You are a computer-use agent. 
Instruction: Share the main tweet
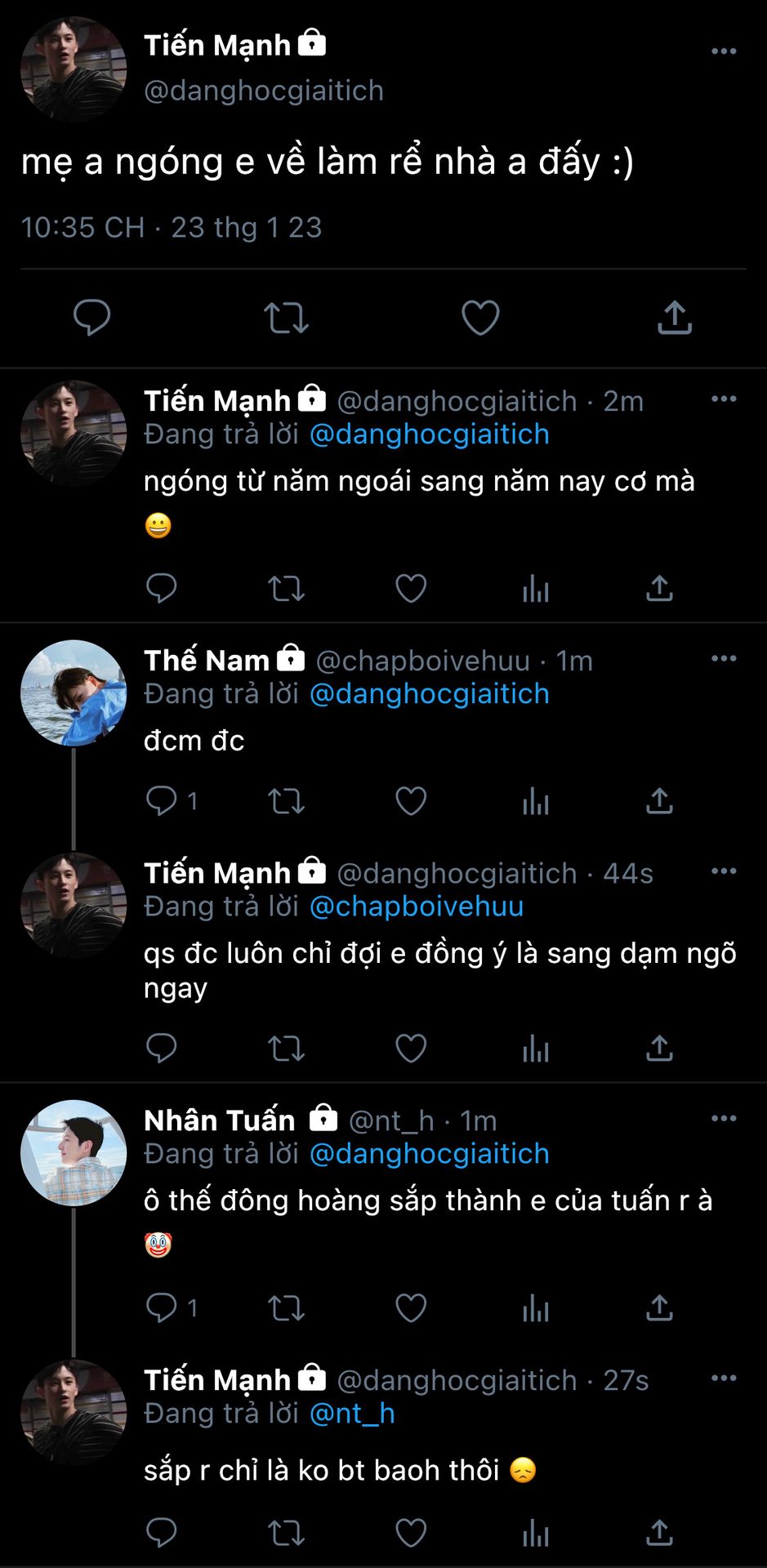click(675, 318)
